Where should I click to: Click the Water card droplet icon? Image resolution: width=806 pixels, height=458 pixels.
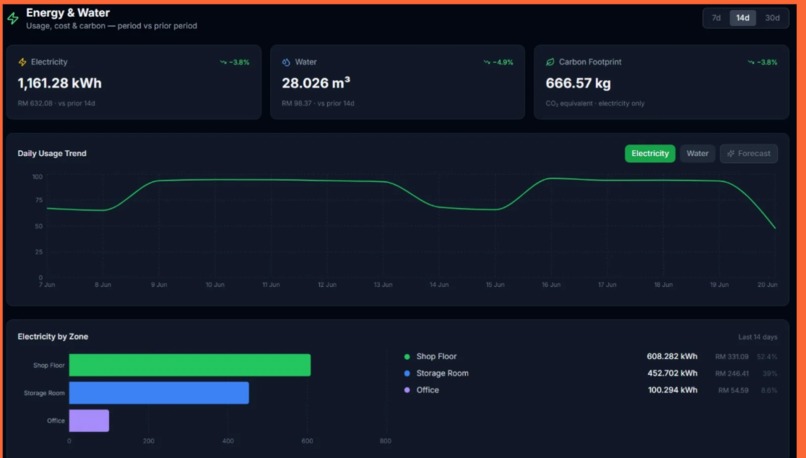286,62
